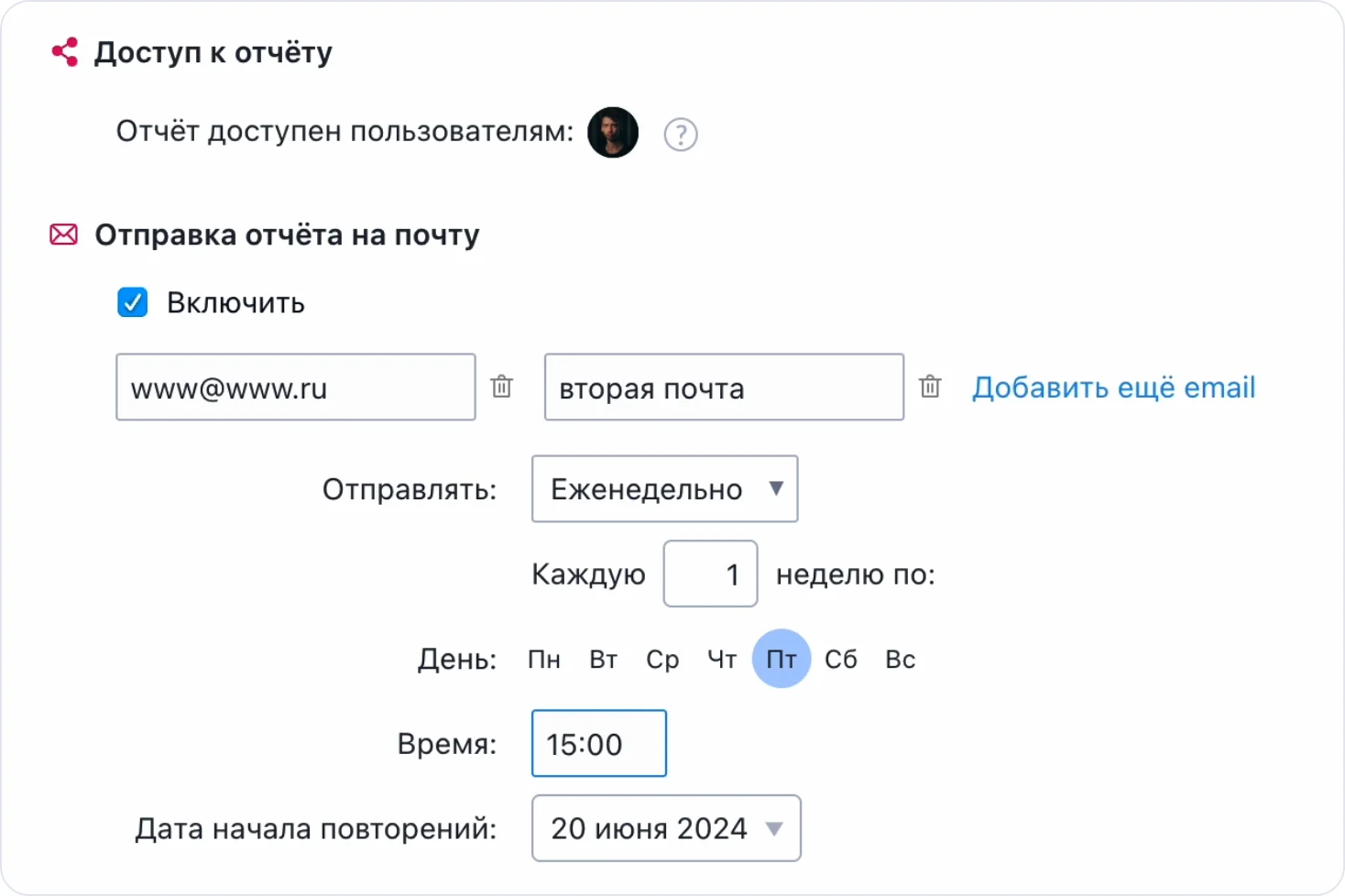
Task: Click the week interval number field
Action: [x=710, y=574]
